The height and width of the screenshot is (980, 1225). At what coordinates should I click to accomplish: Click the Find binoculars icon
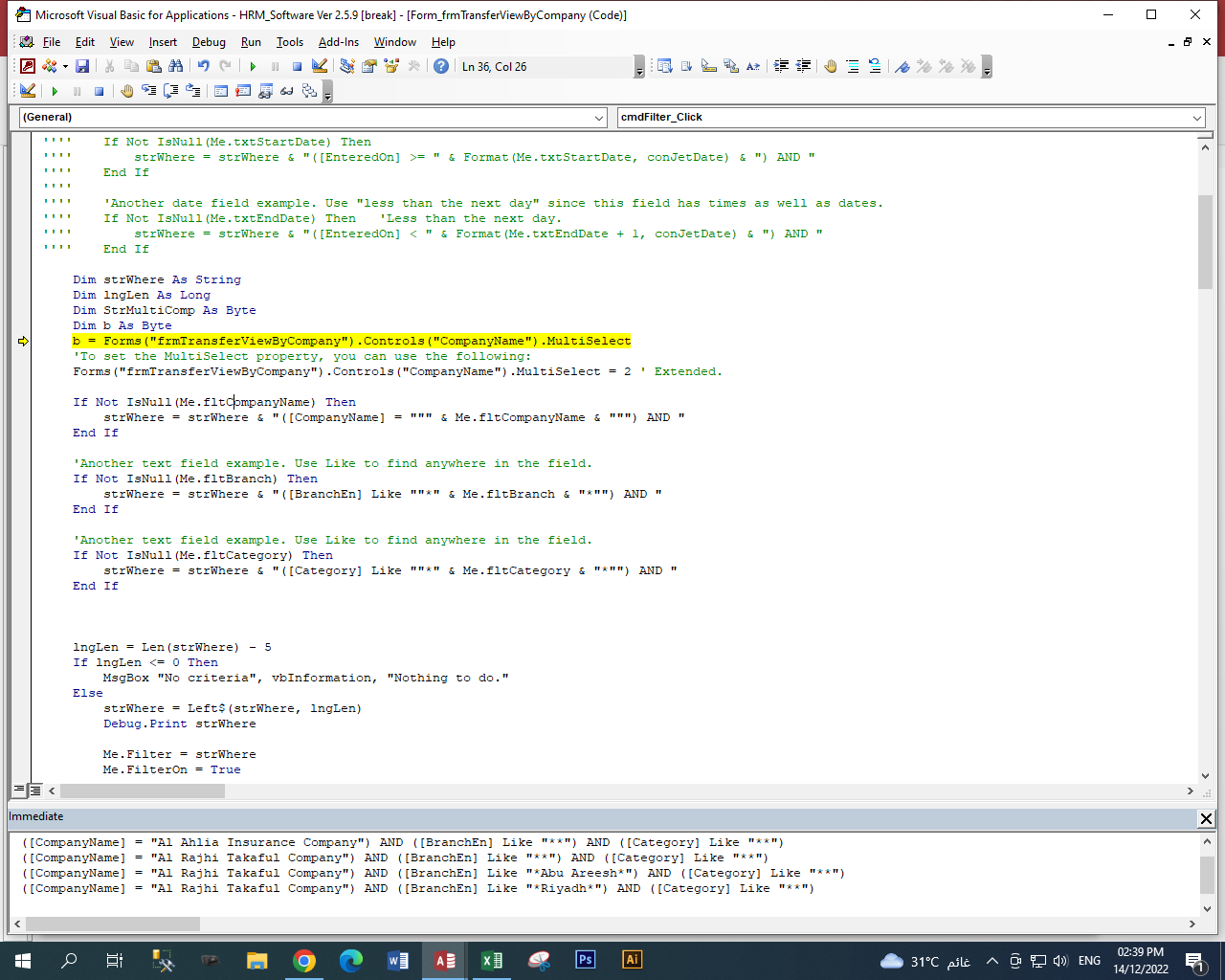pyautogui.click(x=175, y=66)
